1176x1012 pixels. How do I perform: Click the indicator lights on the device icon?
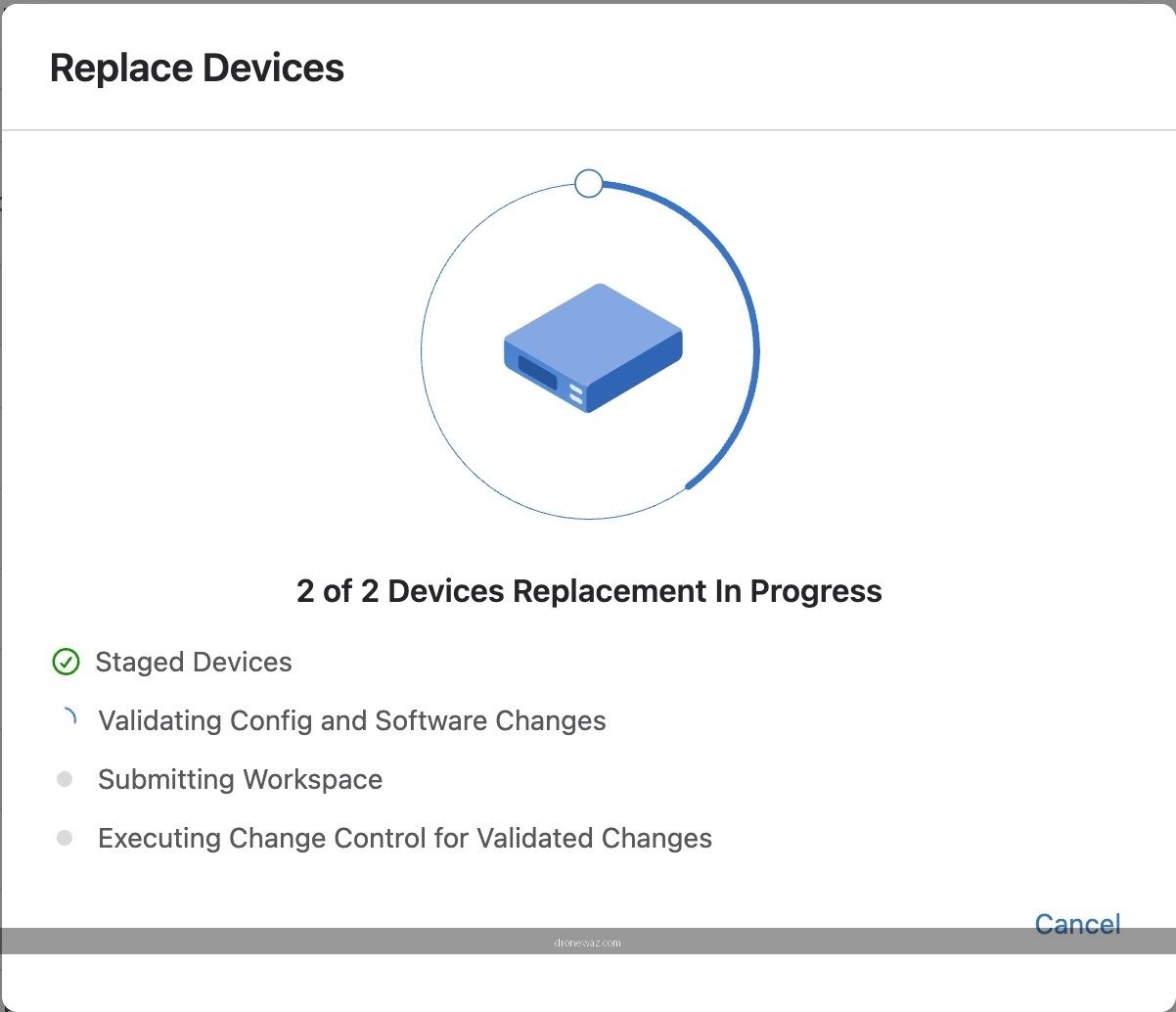click(575, 394)
